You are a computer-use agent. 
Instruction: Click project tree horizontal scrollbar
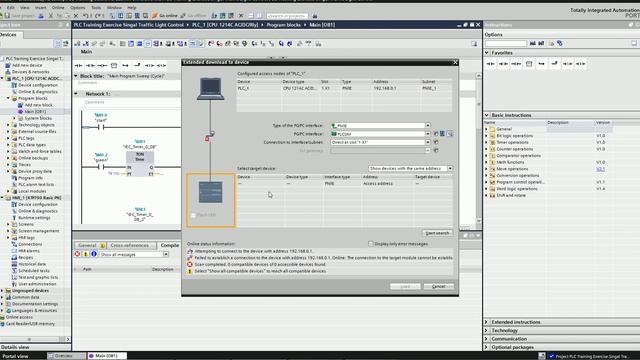[29, 339]
